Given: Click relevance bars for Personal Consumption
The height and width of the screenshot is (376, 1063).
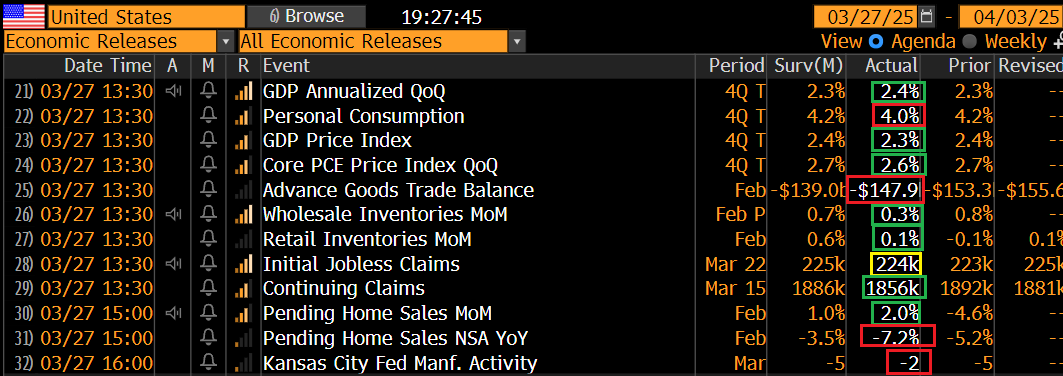Looking at the screenshot, I should pyautogui.click(x=244, y=116).
